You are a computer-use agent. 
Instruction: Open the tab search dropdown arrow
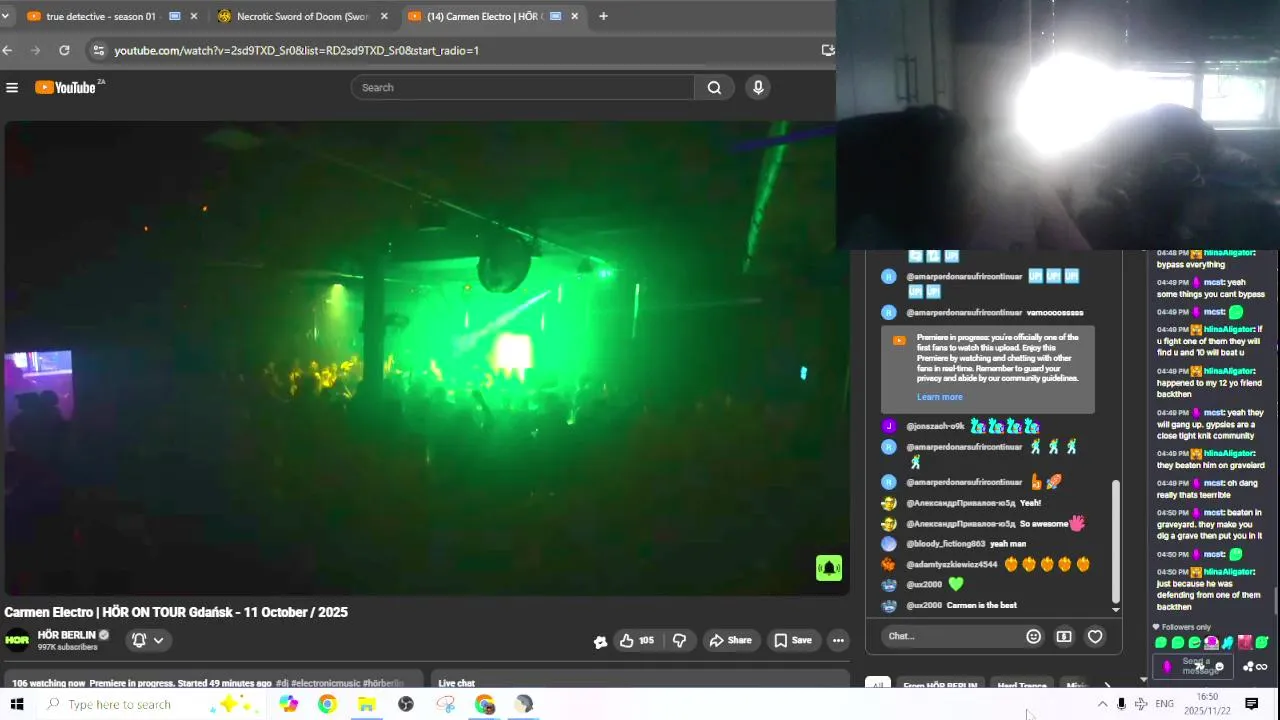pos(5,16)
